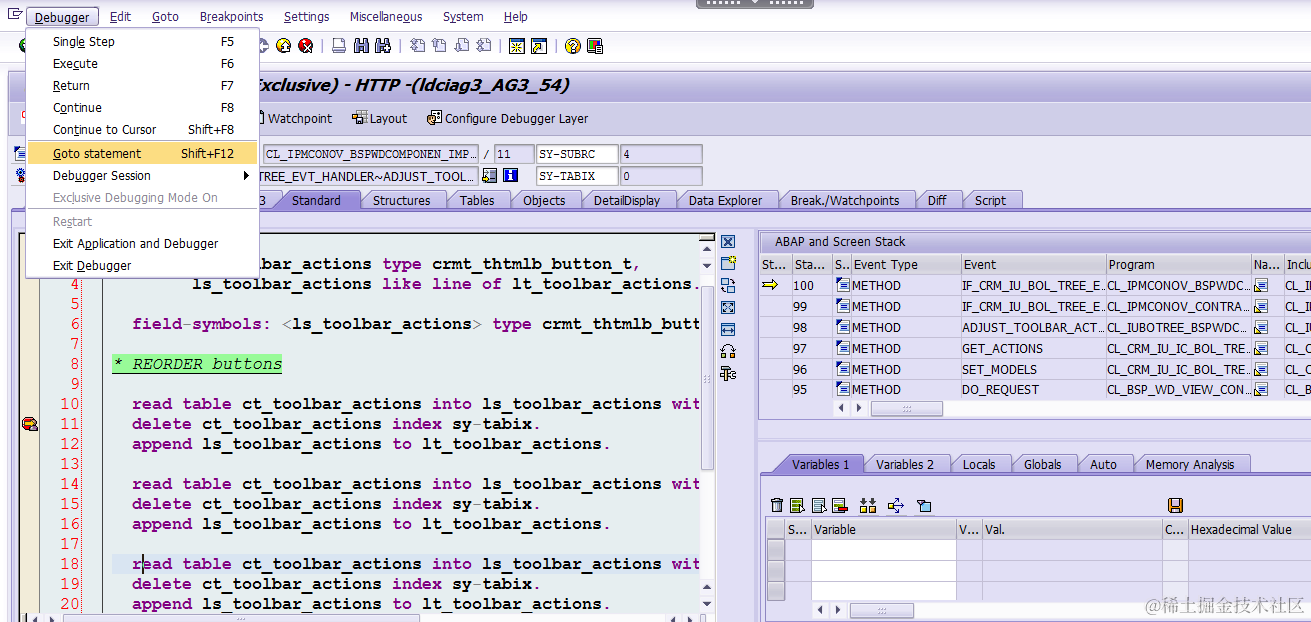The width and height of the screenshot is (1311, 622).
Task: Open the Miscellaneous menu
Action: [x=386, y=17]
